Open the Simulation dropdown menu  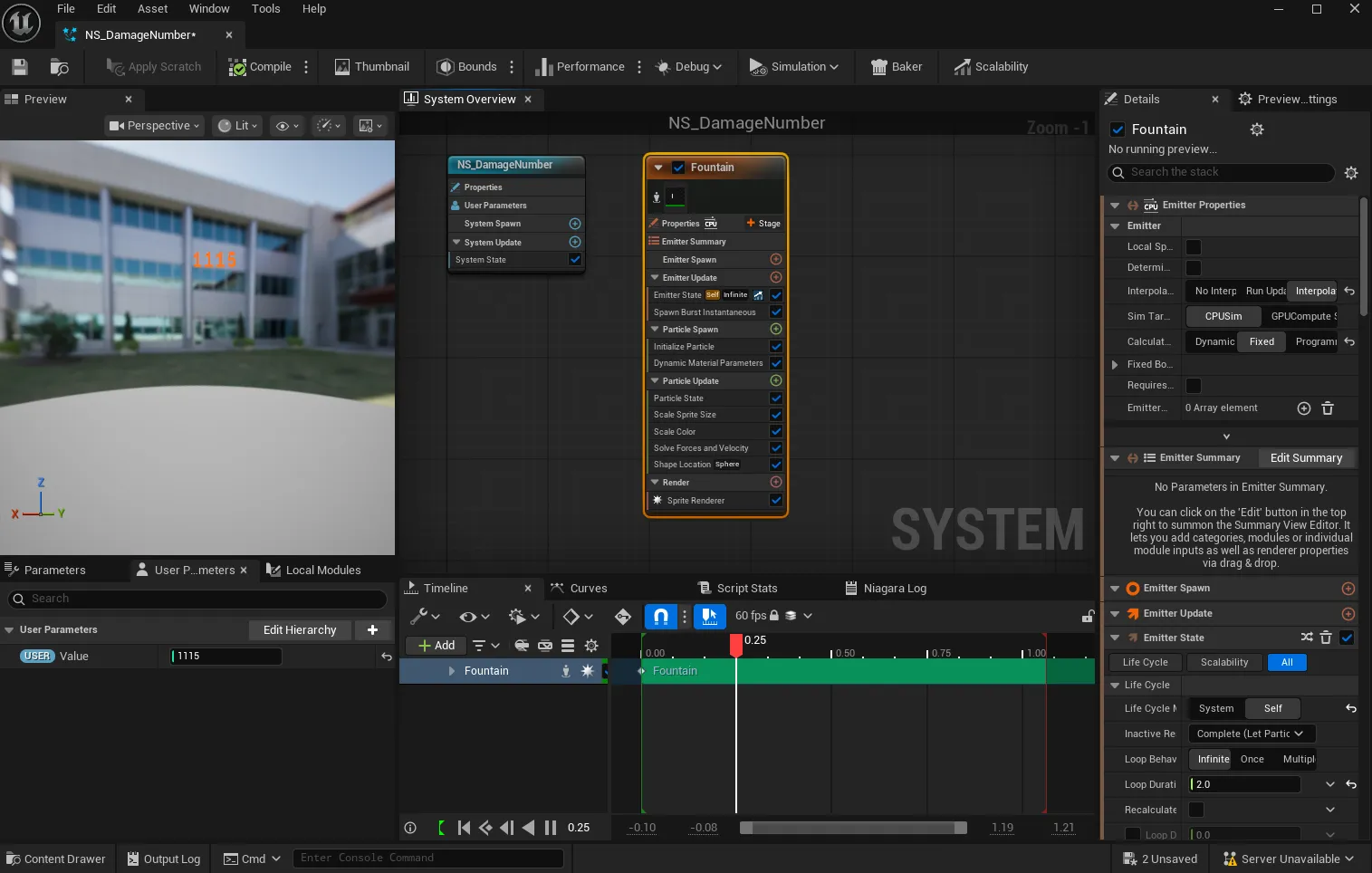pos(795,67)
